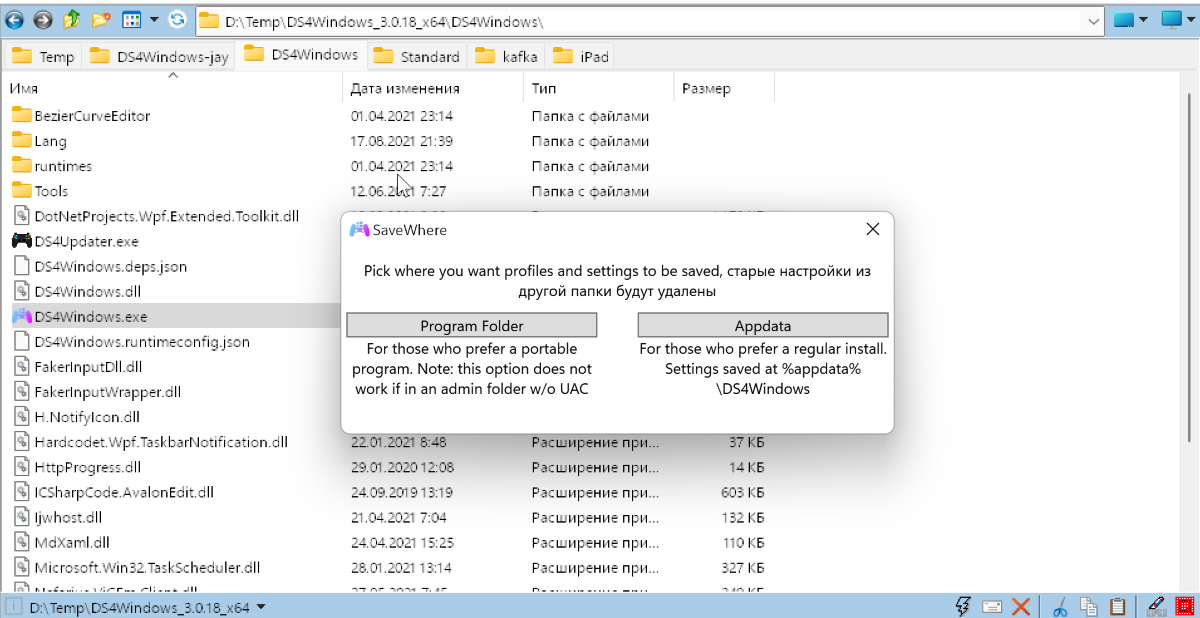Open the Standard tab
Viewport: 1200px width, 618px height.
tap(417, 57)
